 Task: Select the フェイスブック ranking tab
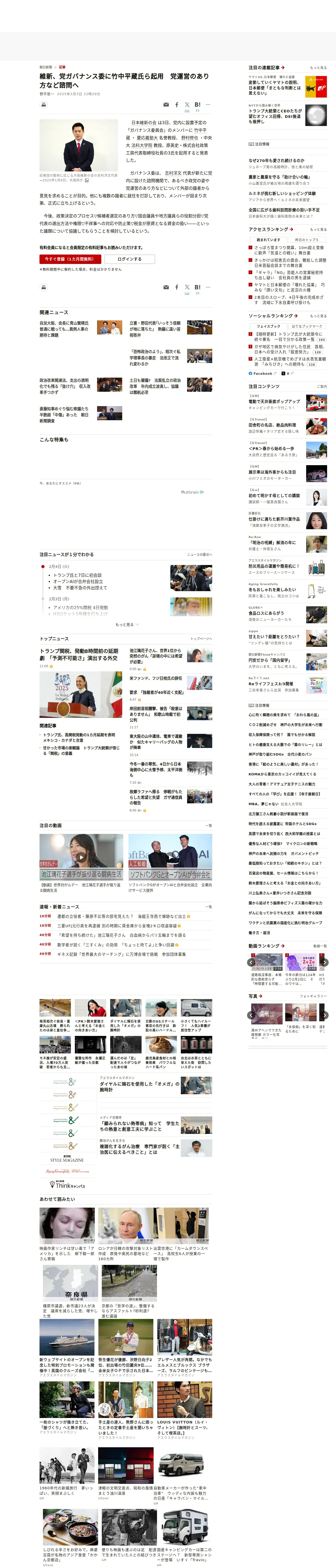click(x=268, y=326)
